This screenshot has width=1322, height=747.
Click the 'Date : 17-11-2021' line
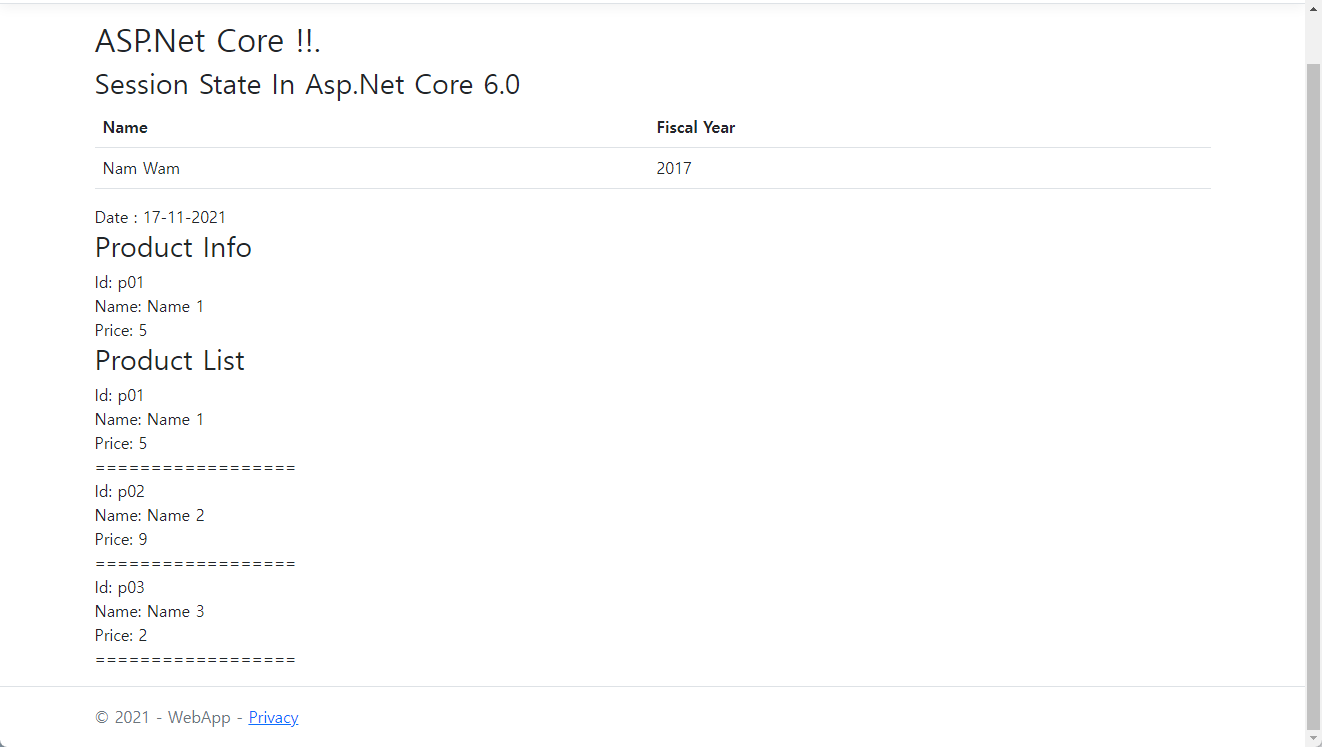pyautogui.click(x=160, y=217)
